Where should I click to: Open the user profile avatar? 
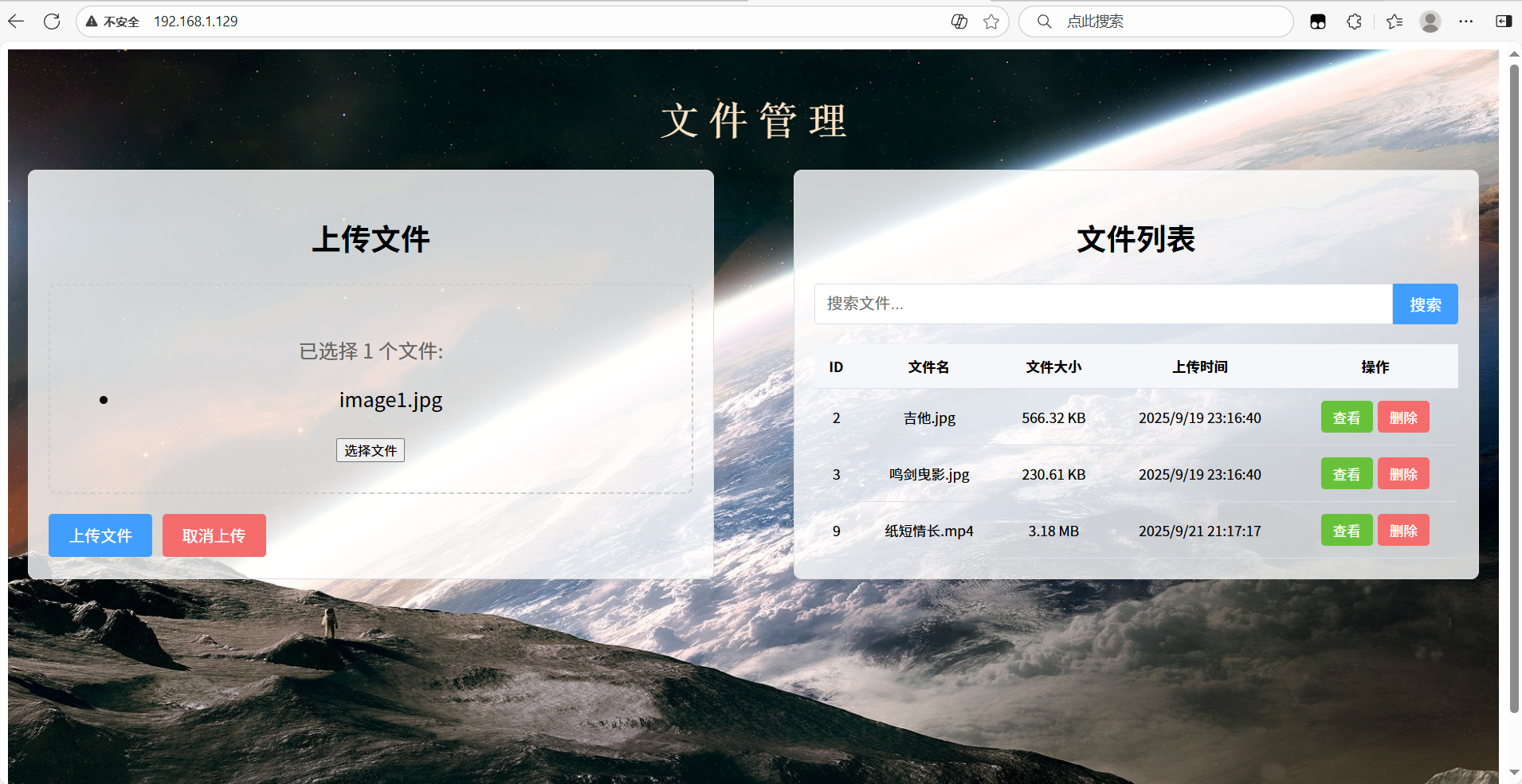tap(1430, 22)
